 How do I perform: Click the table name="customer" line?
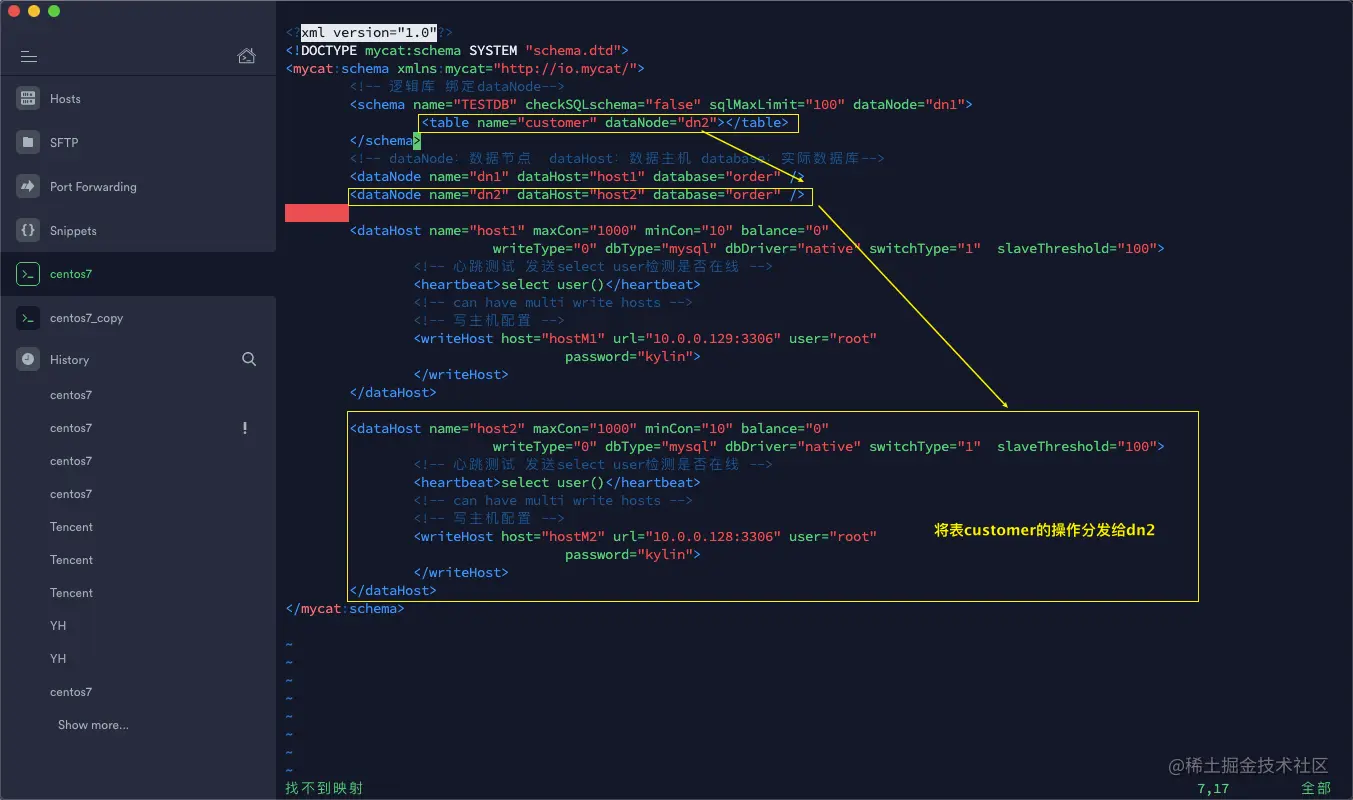pos(605,123)
